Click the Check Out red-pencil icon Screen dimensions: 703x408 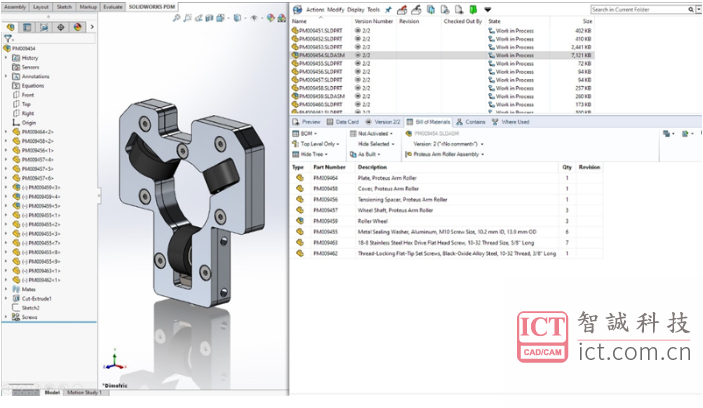(402, 9)
